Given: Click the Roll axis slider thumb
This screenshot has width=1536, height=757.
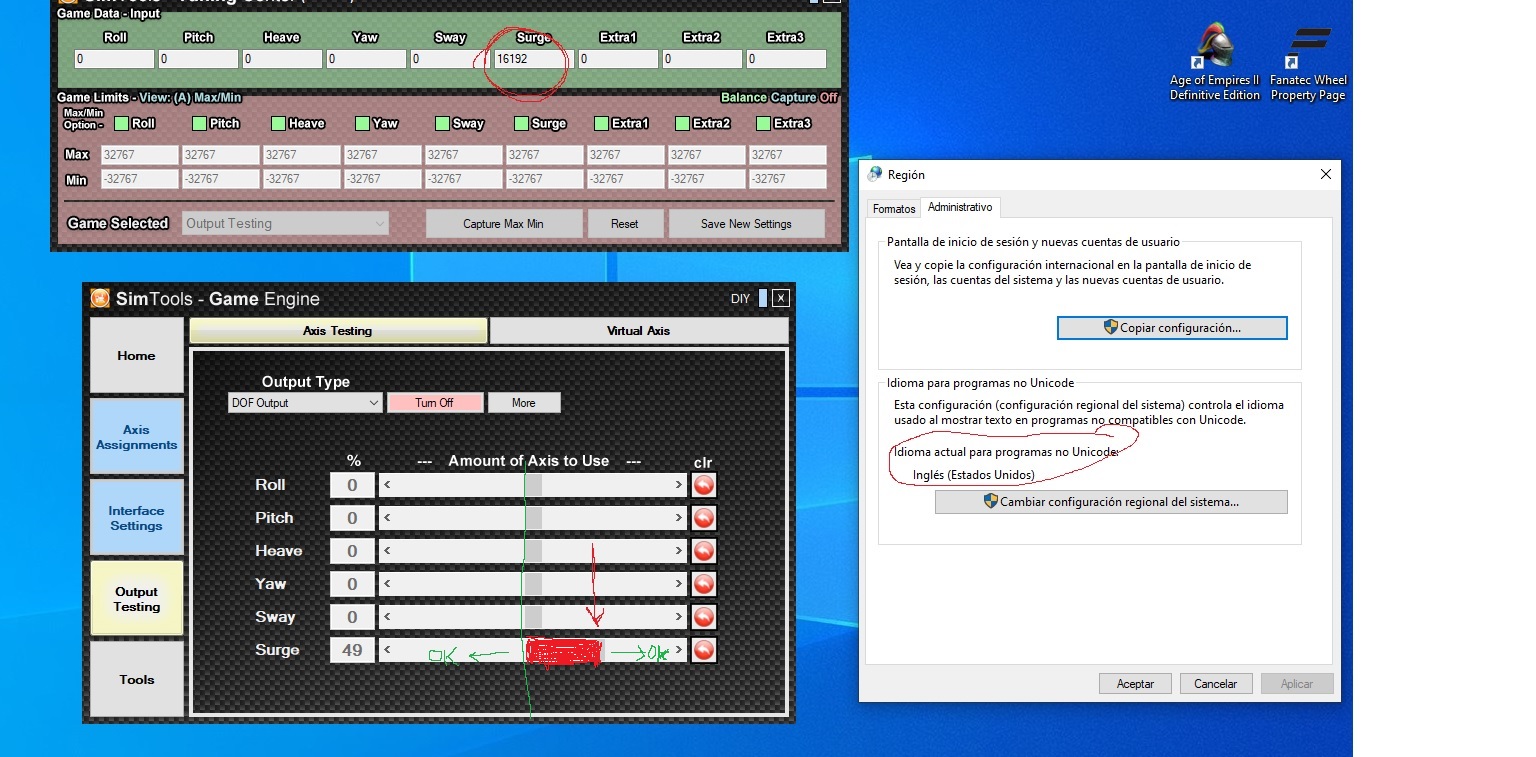Looking at the screenshot, I should [534, 485].
